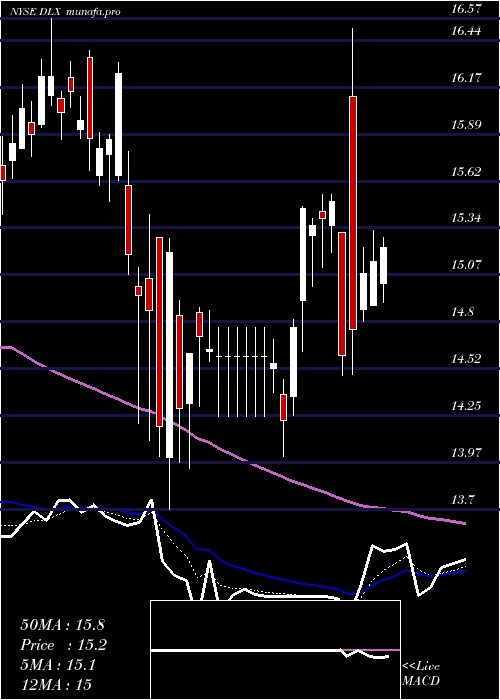Select the Price : 15.2 readout
This screenshot has width=500, height=700.
64,645
